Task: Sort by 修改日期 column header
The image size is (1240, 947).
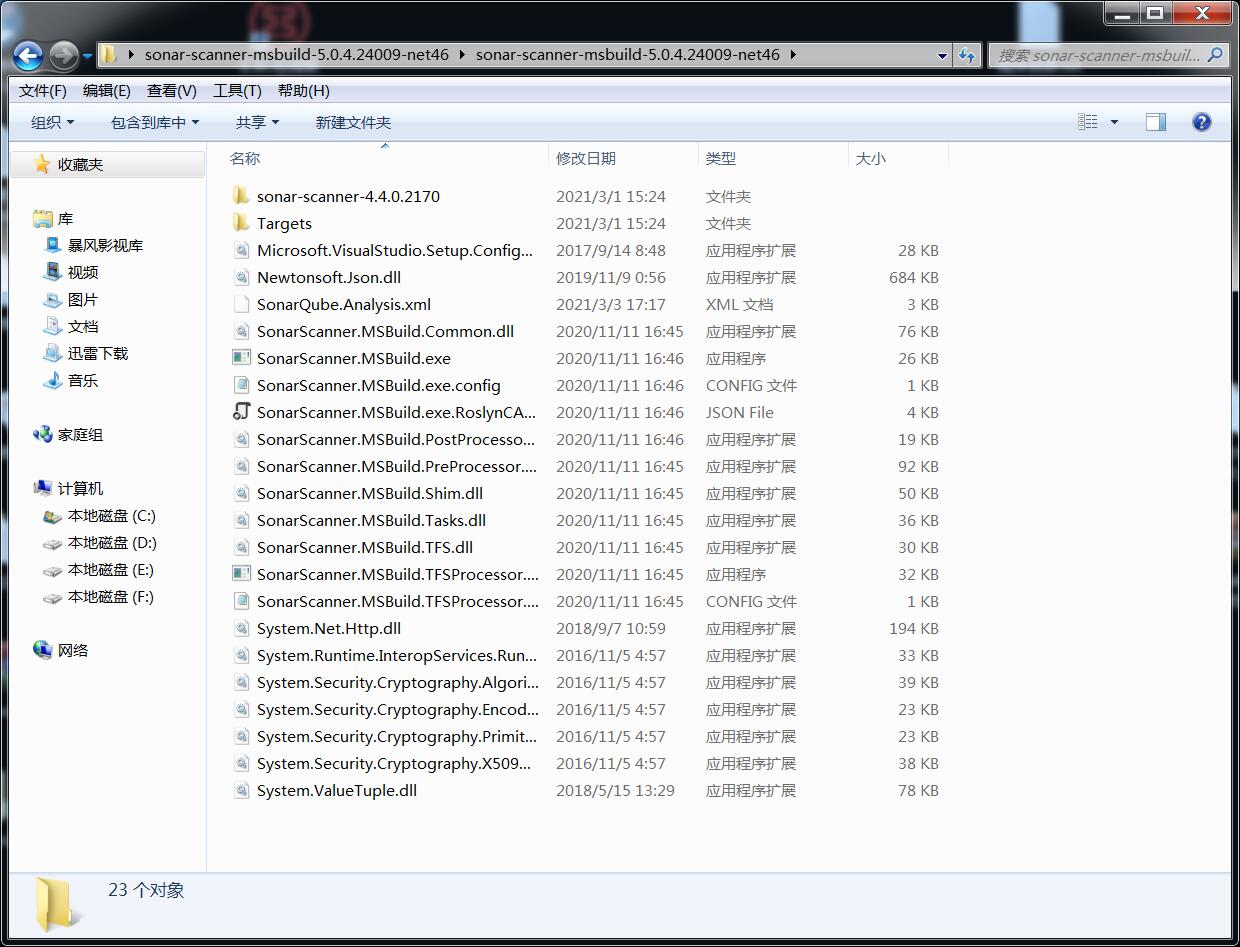Action: (586, 158)
